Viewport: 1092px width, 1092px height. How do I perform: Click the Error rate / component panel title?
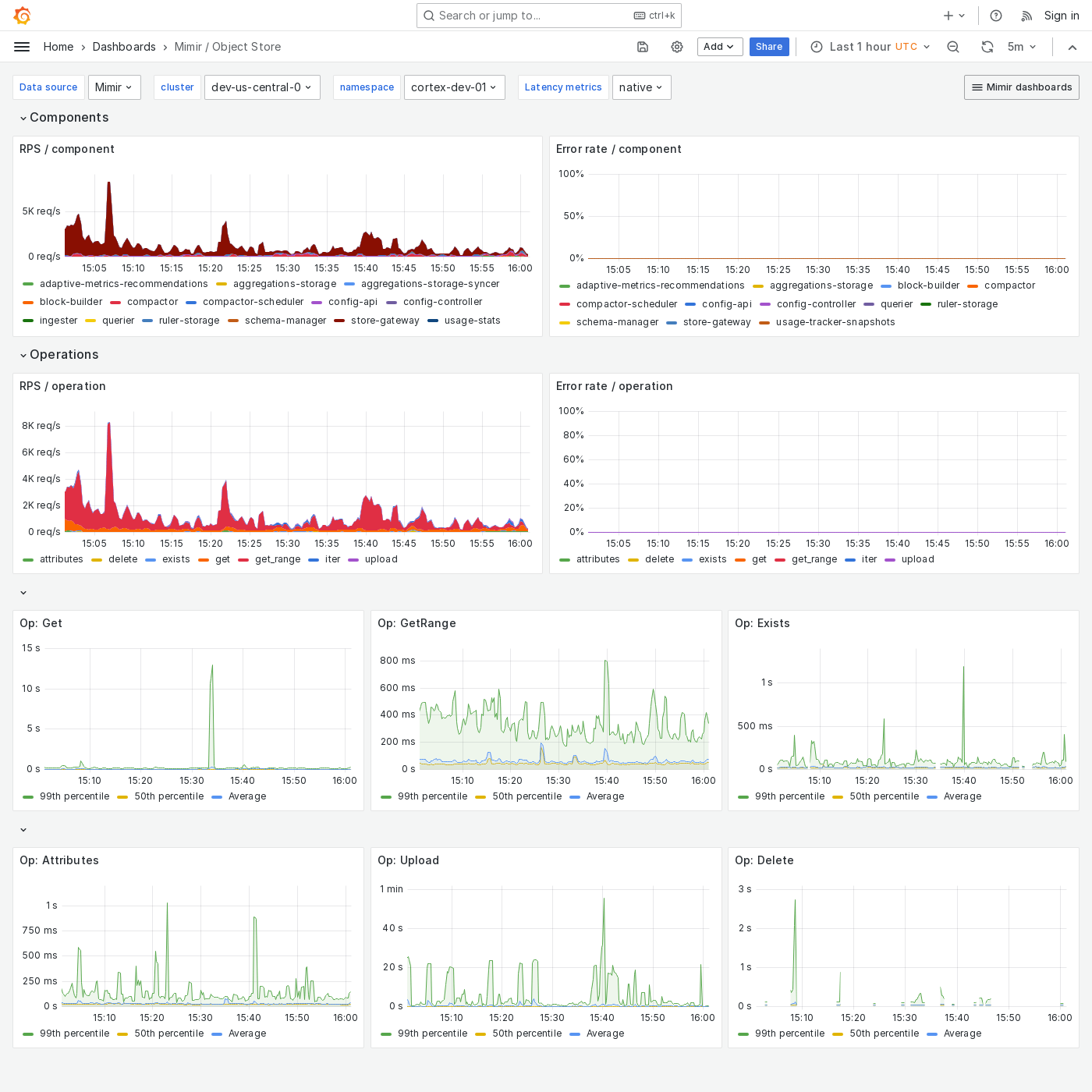tap(619, 149)
